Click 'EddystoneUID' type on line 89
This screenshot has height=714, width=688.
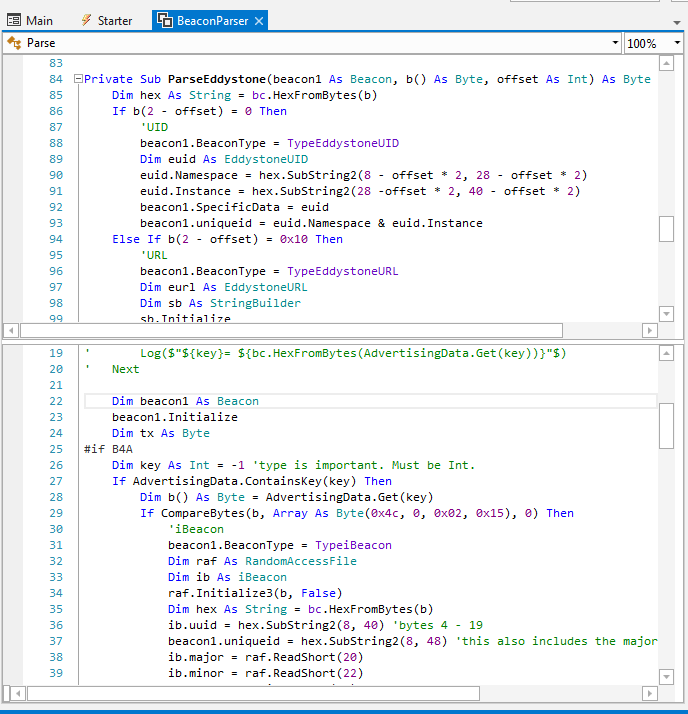pyautogui.click(x=266, y=159)
